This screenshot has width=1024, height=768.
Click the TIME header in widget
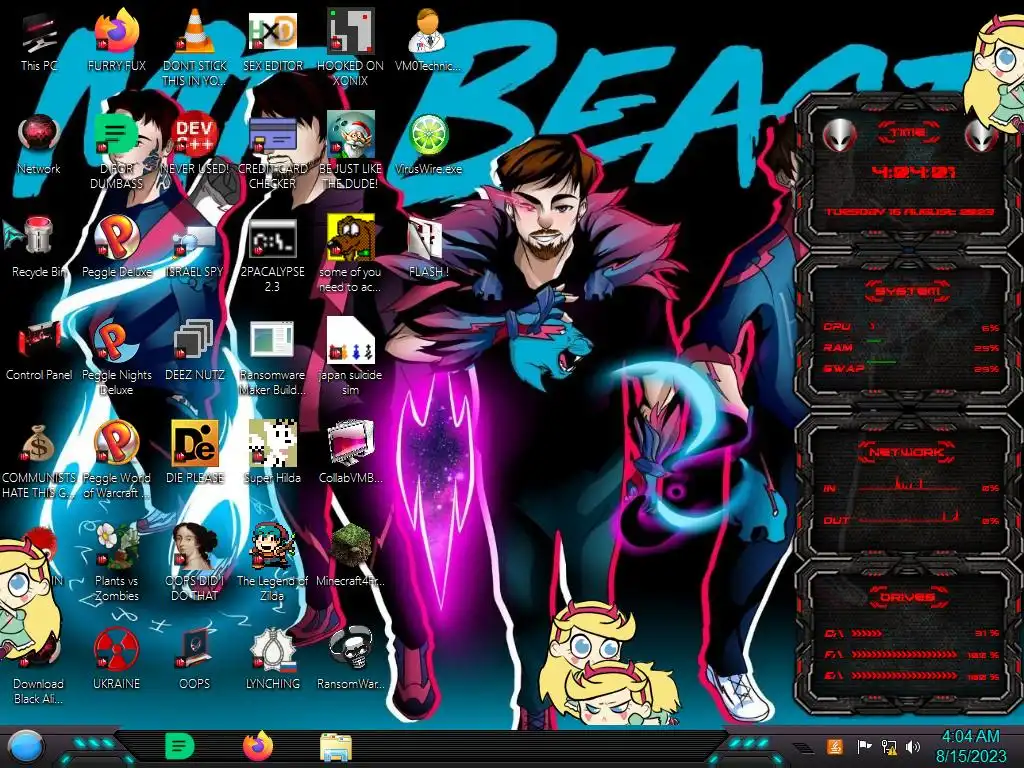(x=908, y=133)
